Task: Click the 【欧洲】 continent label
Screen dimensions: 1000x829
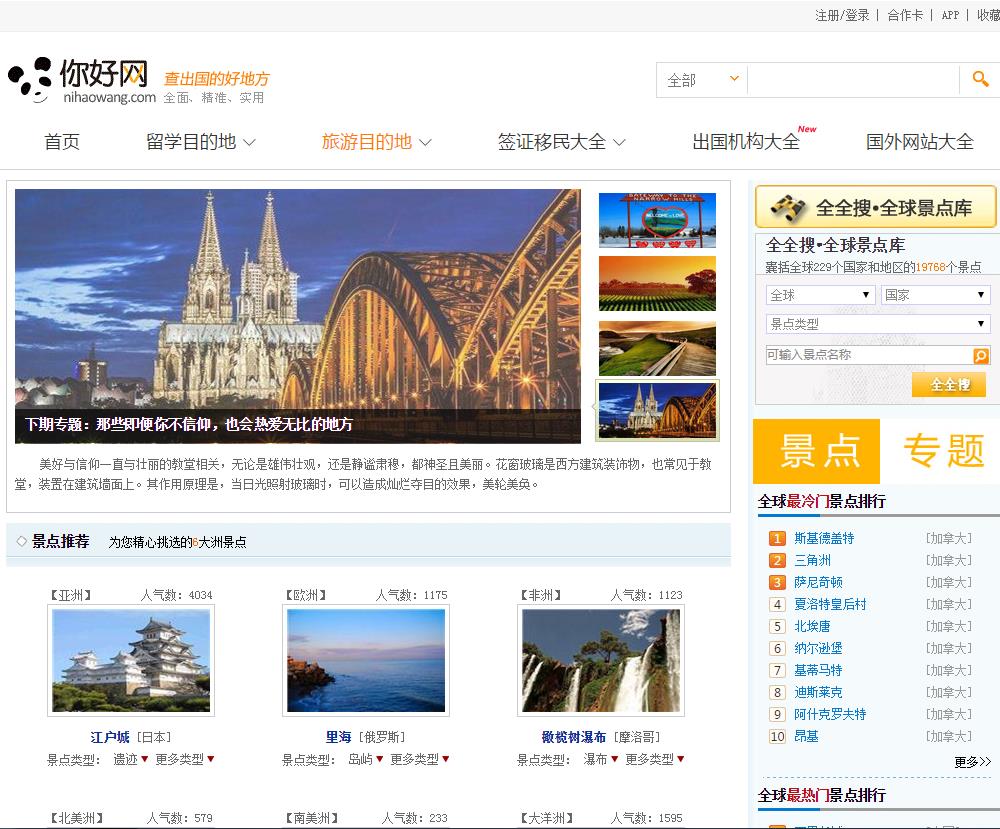Action: [305, 595]
